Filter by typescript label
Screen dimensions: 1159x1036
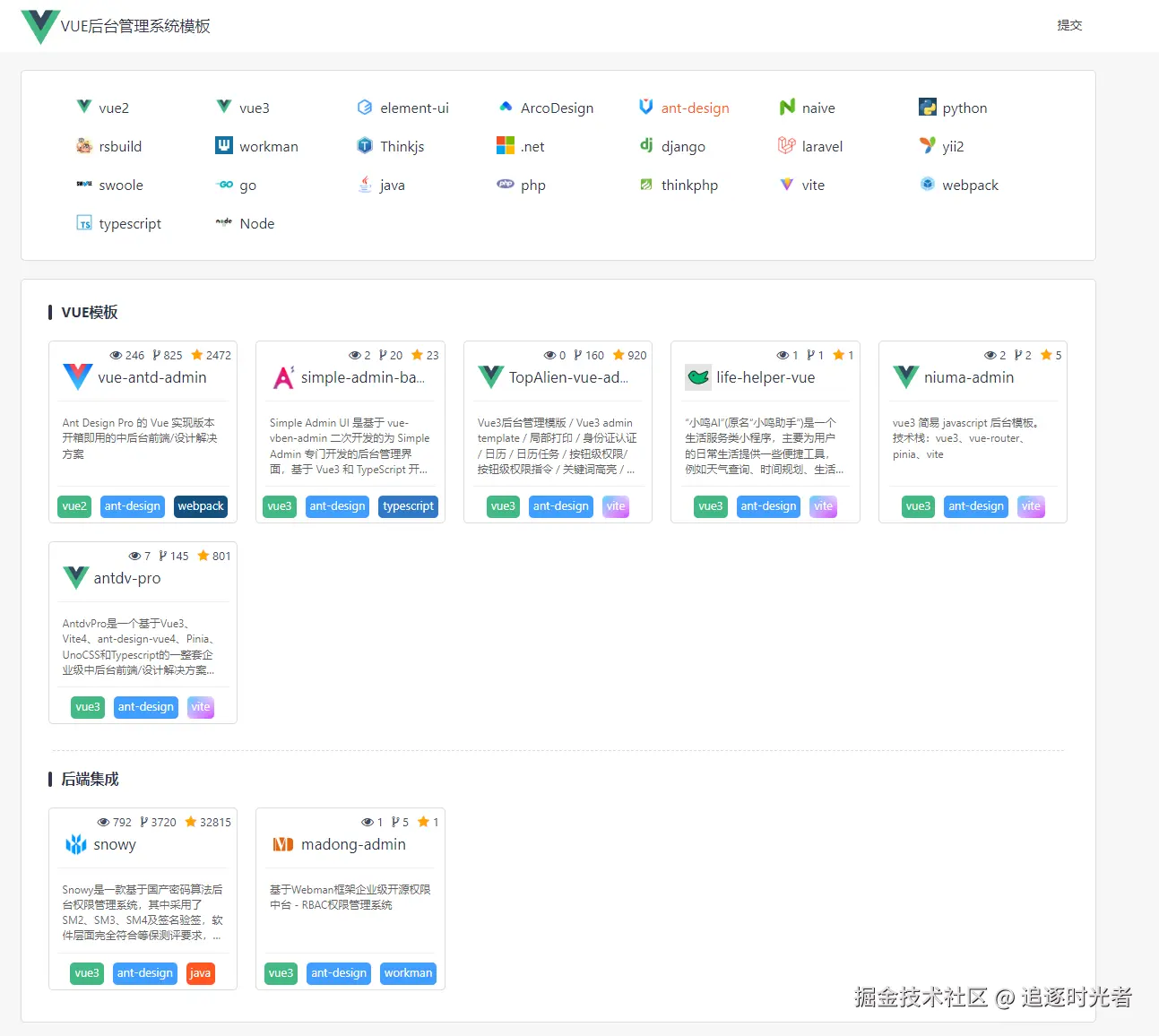coord(130,223)
